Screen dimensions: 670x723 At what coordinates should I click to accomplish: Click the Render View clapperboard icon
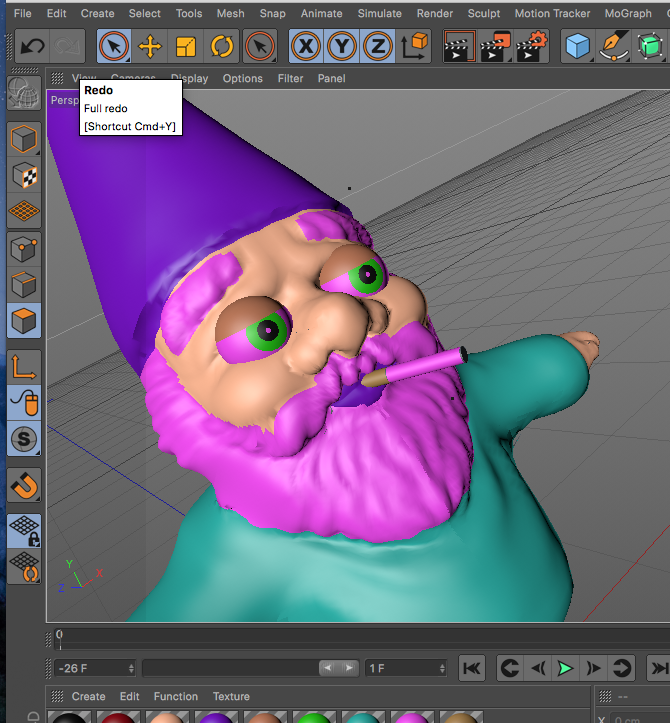(x=459, y=46)
